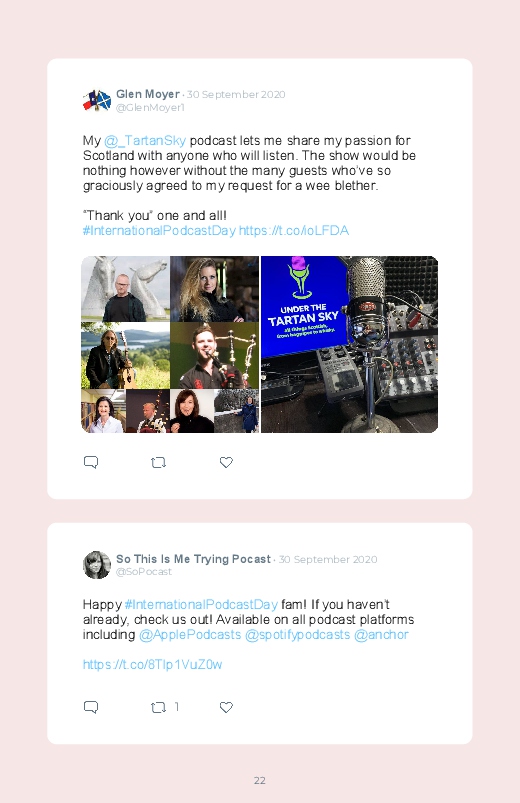Open the Under the Tartan Sky microphone photo
Image resolution: width=520 pixels, height=803 pixels.
coord(349,344)
